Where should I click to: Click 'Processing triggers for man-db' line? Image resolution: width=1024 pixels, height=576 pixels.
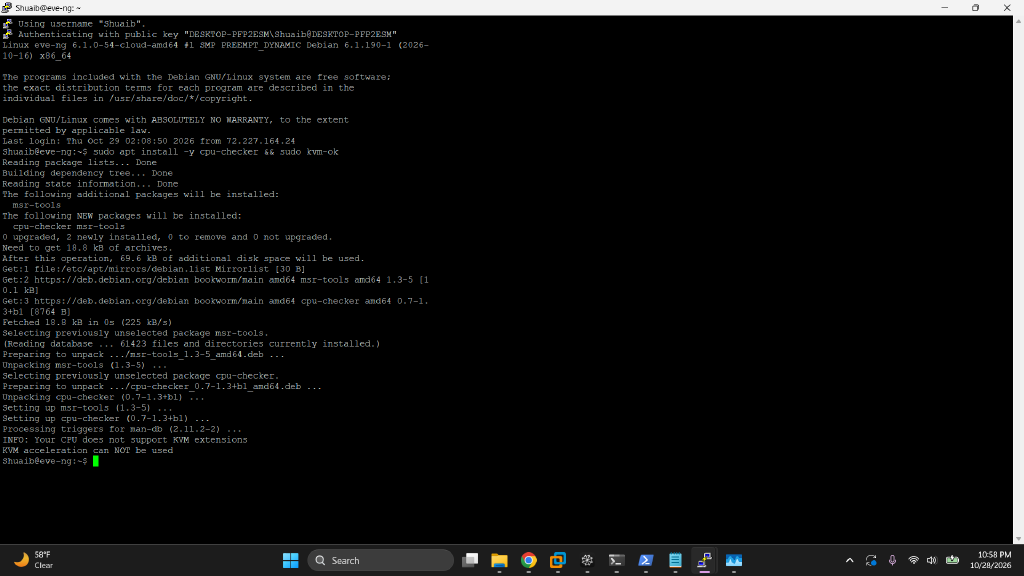122,429
